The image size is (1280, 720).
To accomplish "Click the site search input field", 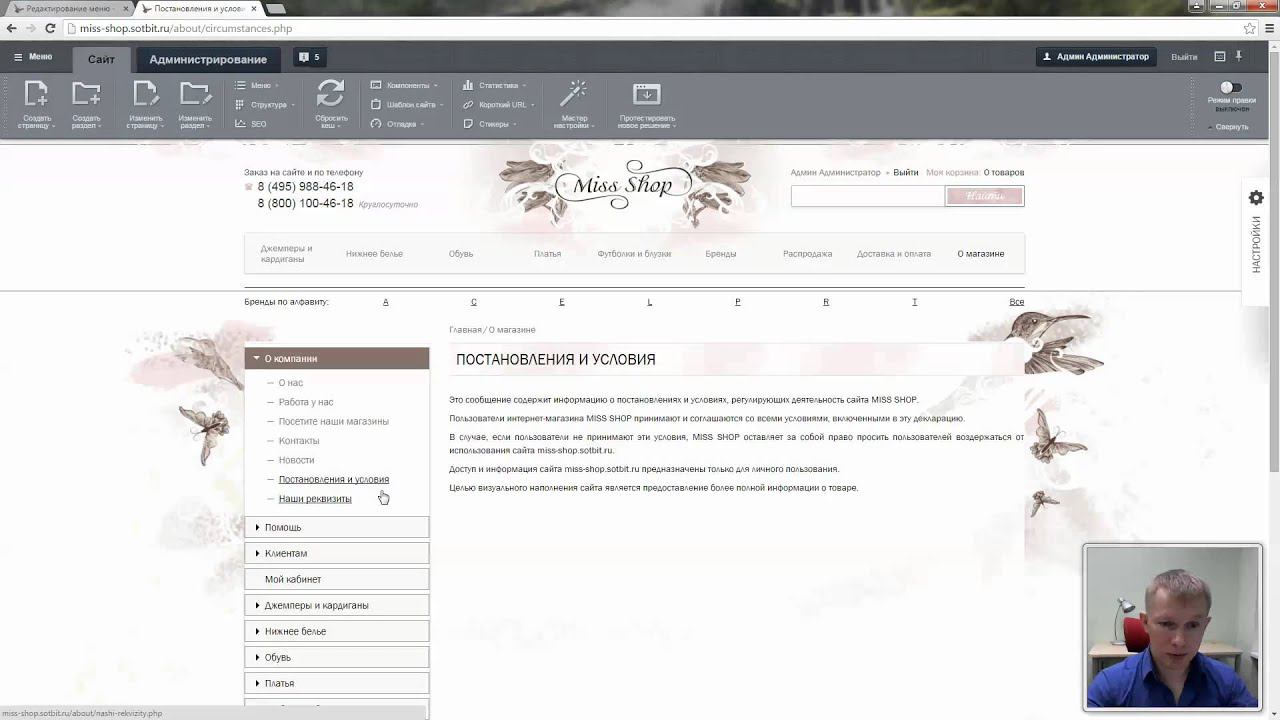I will (868, 196).
